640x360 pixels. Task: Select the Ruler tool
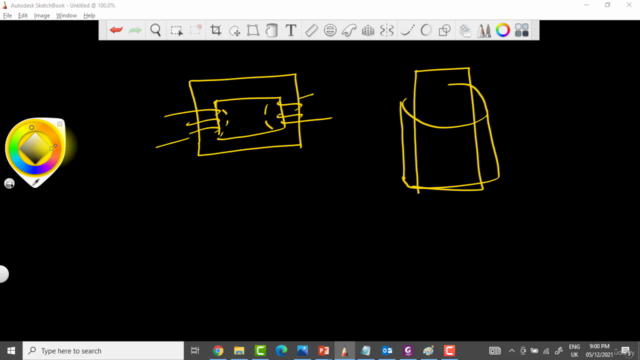[x=311, y=30]
